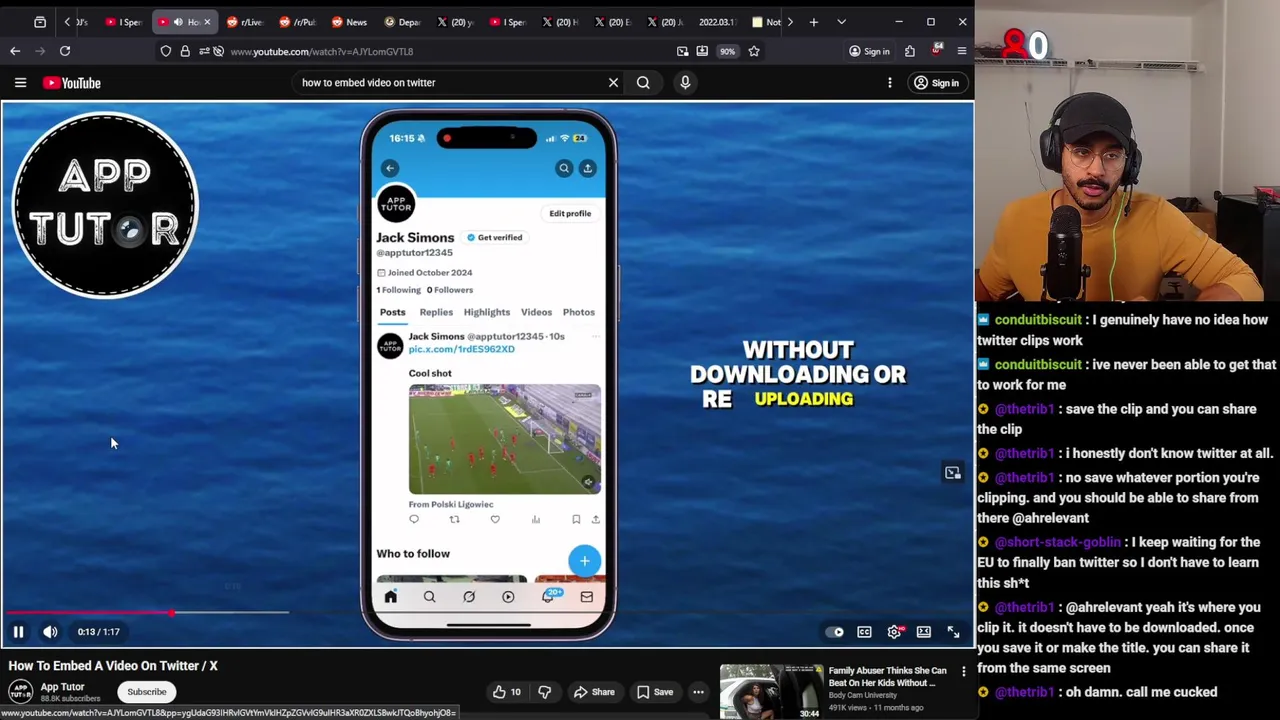Screen dimensions: 1280x720
Task: Click the 0:13 / 1:17 time display
Action: (99, 632)
